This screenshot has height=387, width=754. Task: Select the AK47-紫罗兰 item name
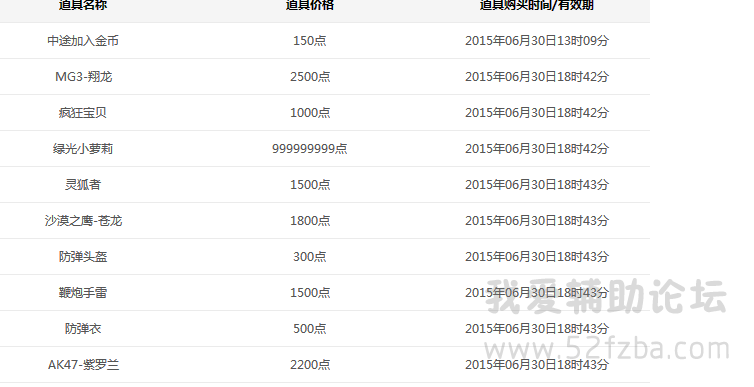coord(84,365)
